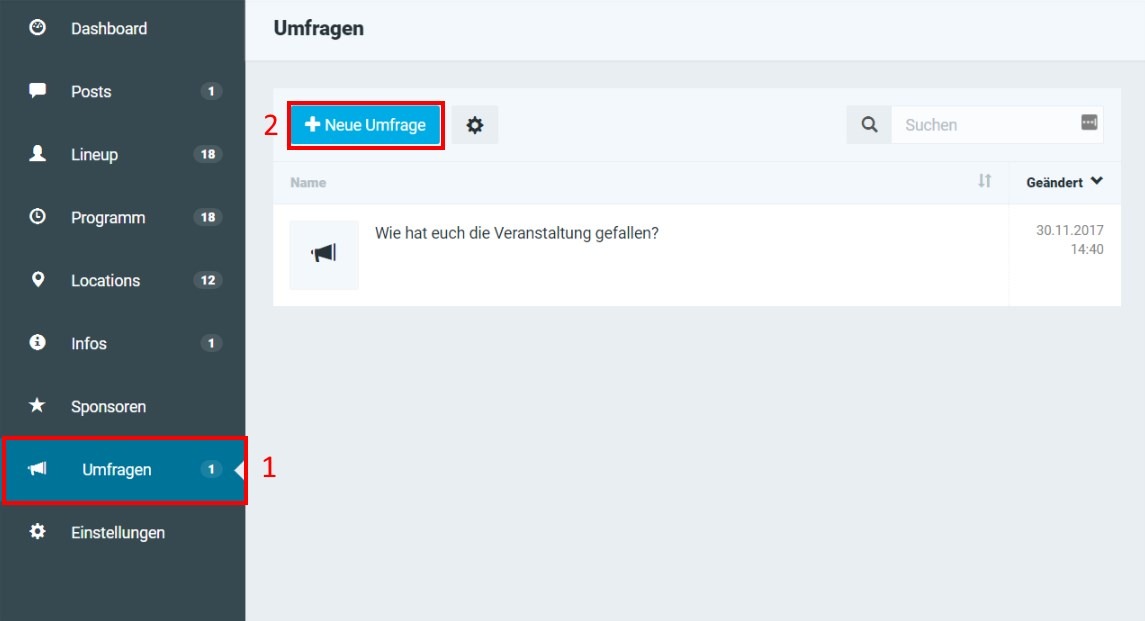Screen dimensions: 1145x621
Task: Click the Programm clock icon
Action: [x=38, y=217]
